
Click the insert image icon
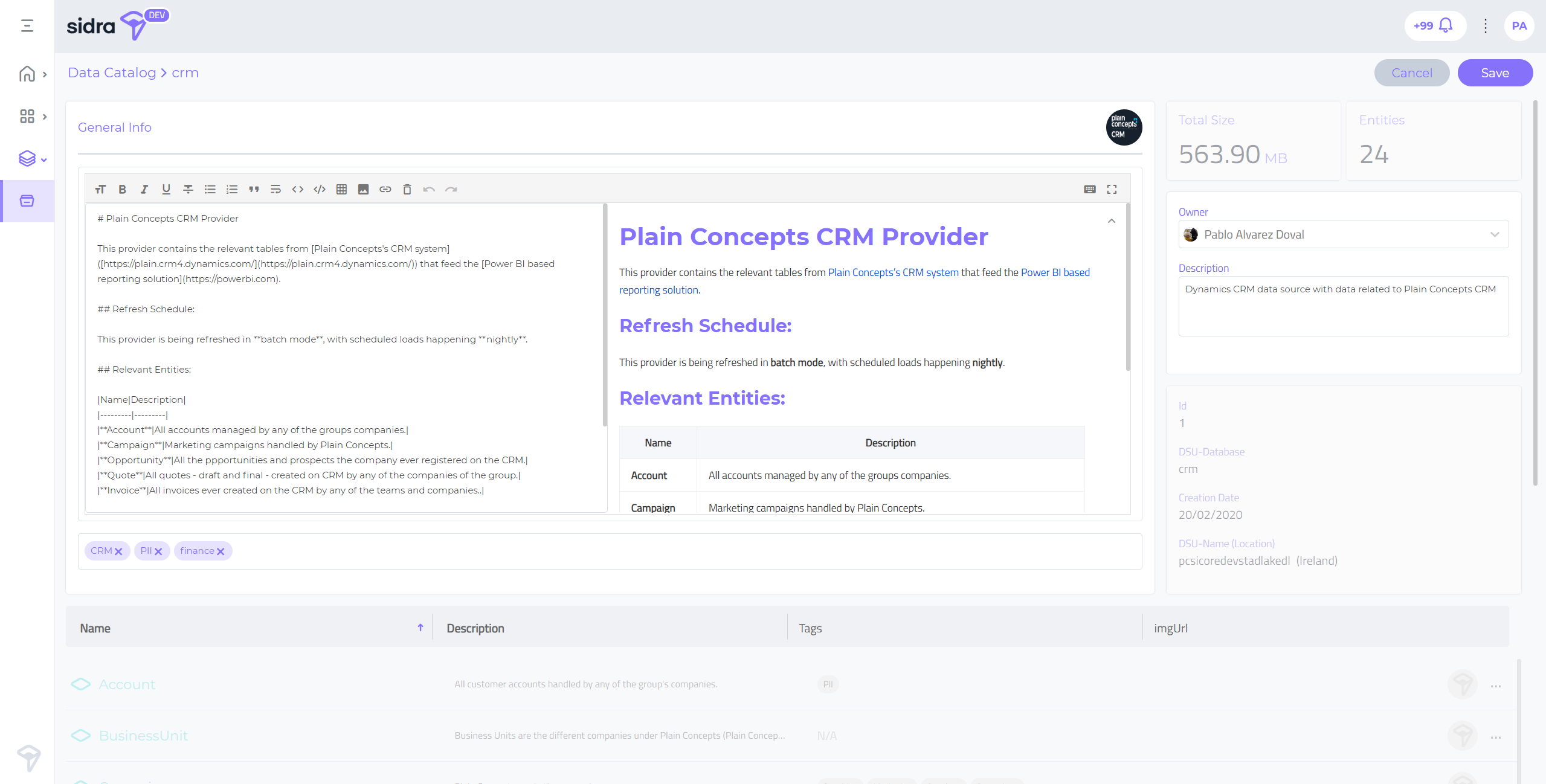click(363, 189)
